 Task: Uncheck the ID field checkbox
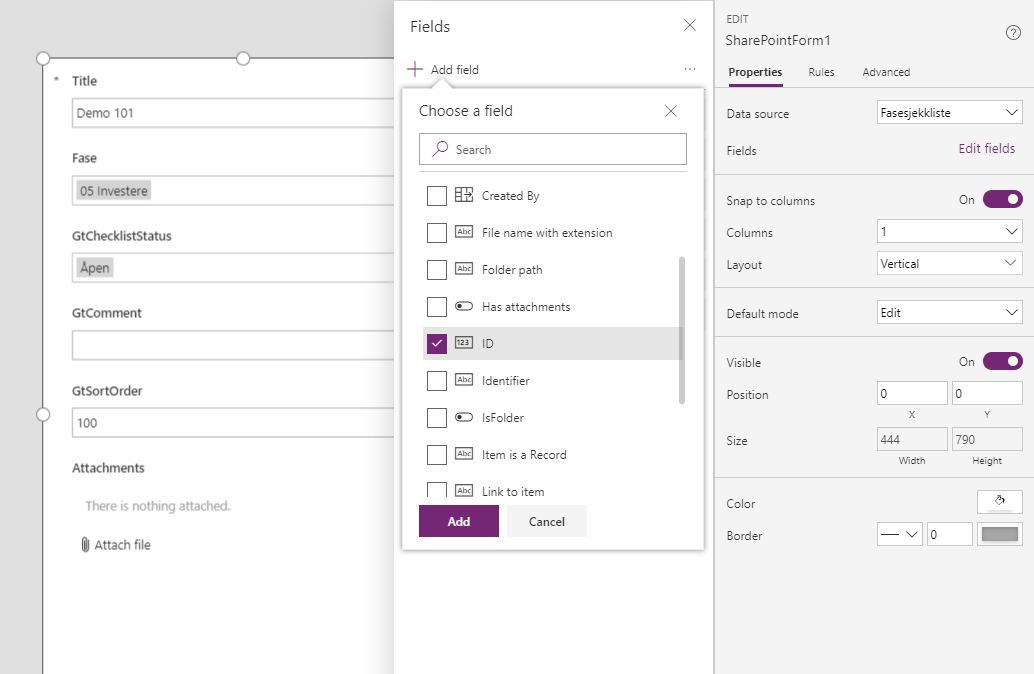click(x=437, y=344)
